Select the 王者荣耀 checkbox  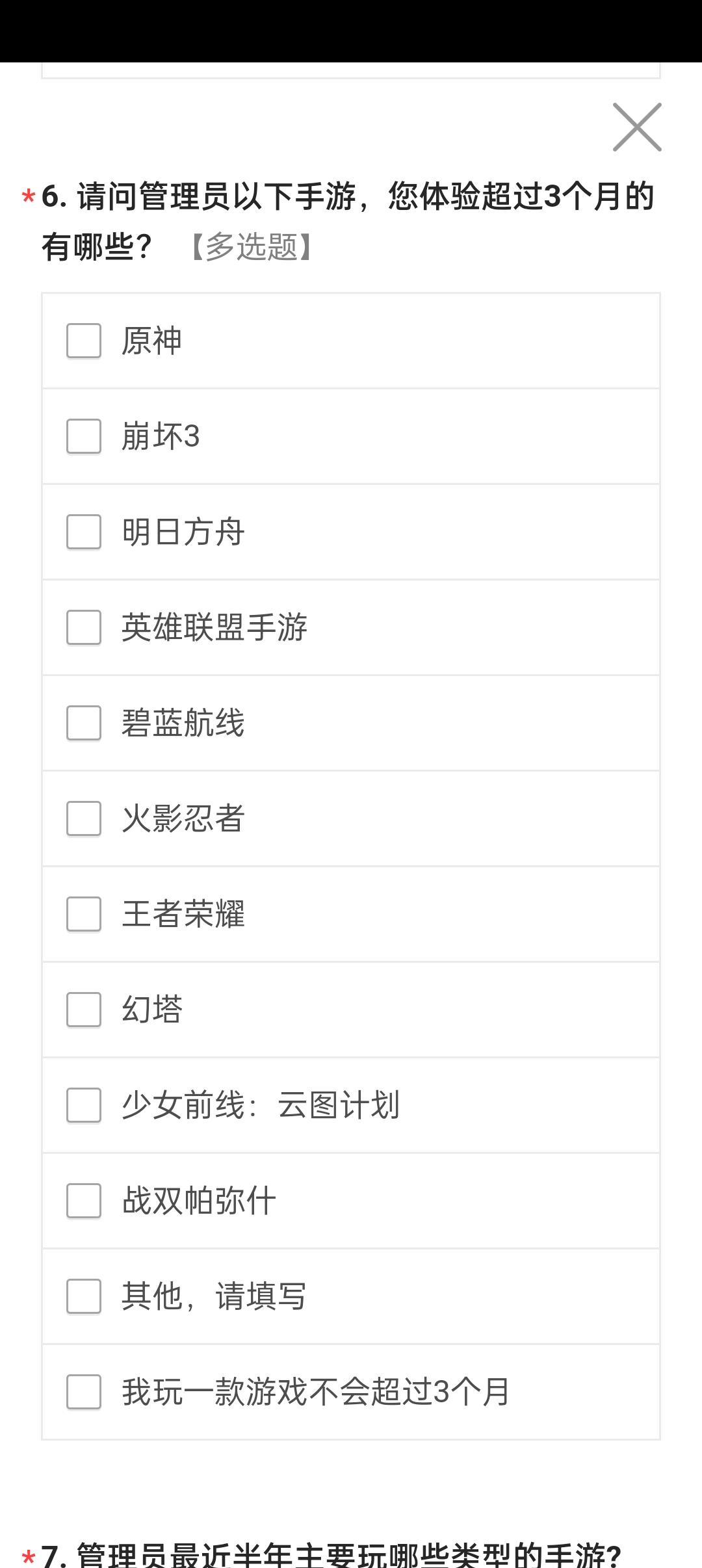tap(84, 914)
